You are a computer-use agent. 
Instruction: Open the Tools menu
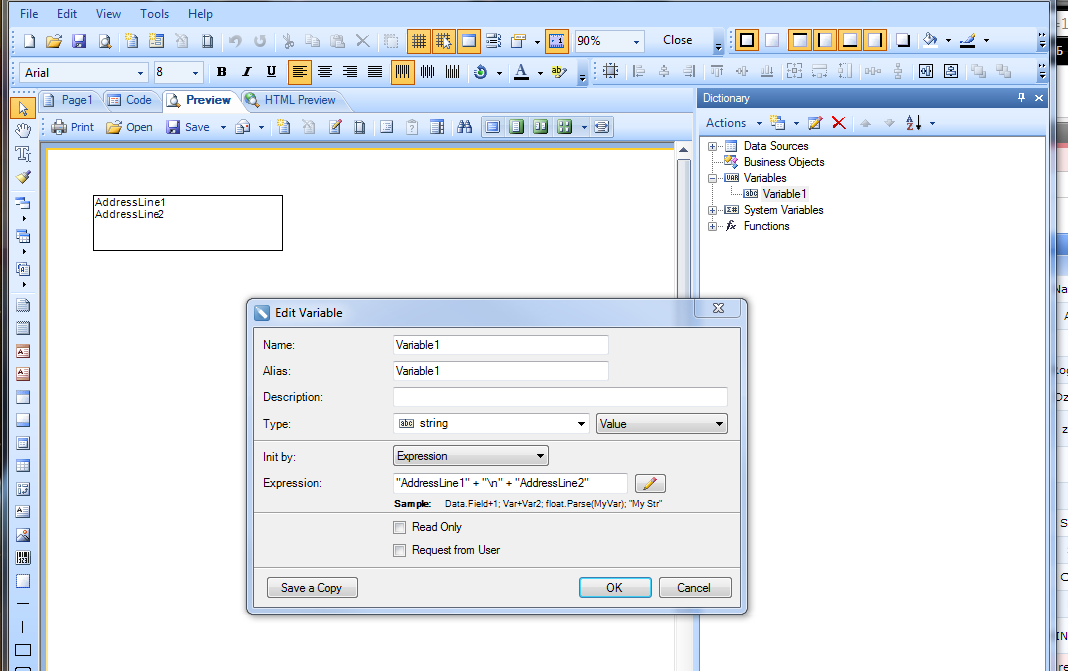[155, 14]
